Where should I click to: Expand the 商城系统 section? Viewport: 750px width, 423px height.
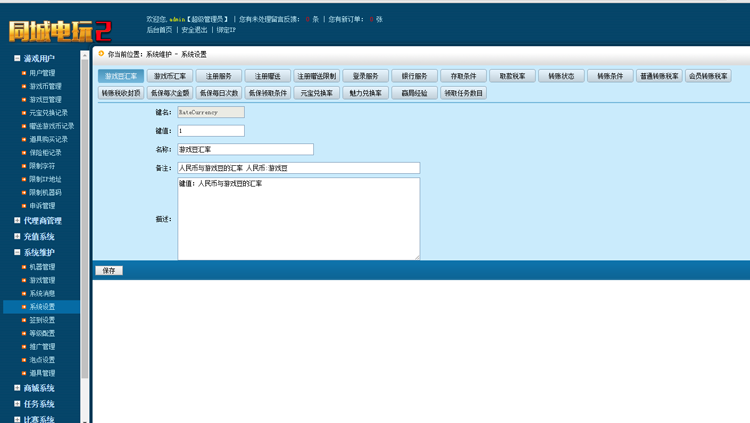[17, 388]
